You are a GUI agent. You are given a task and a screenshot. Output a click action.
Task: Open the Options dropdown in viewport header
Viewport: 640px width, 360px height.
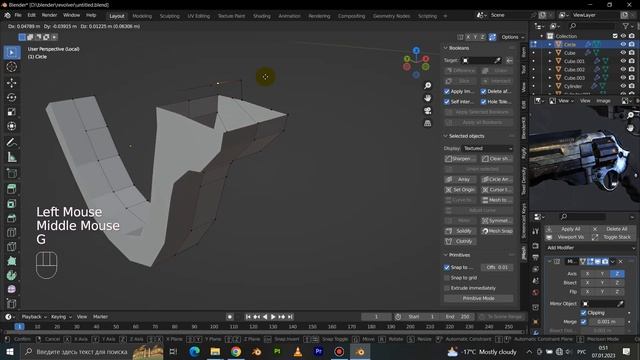(512, 37)
